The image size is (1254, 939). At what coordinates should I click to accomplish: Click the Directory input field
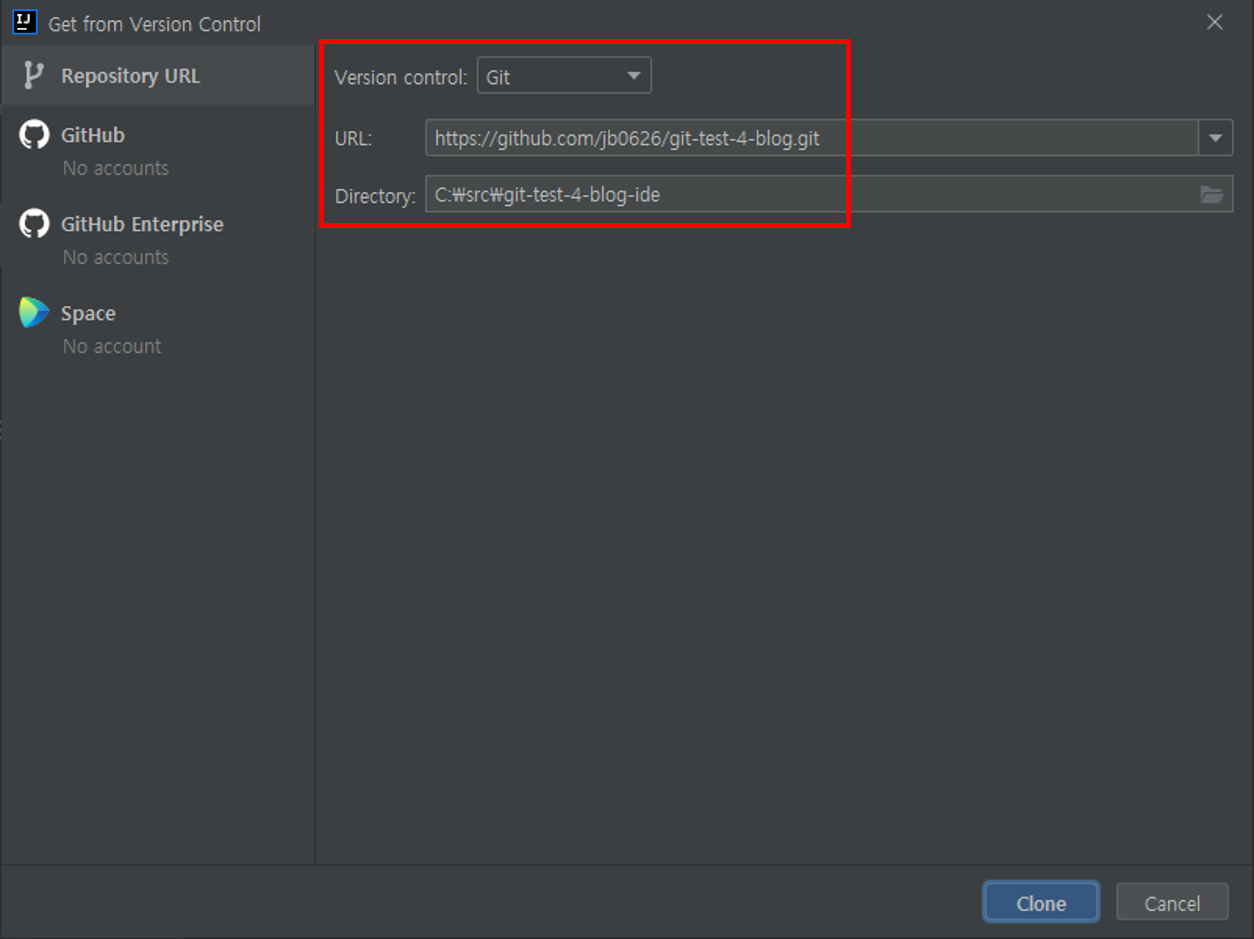point(829,194)
